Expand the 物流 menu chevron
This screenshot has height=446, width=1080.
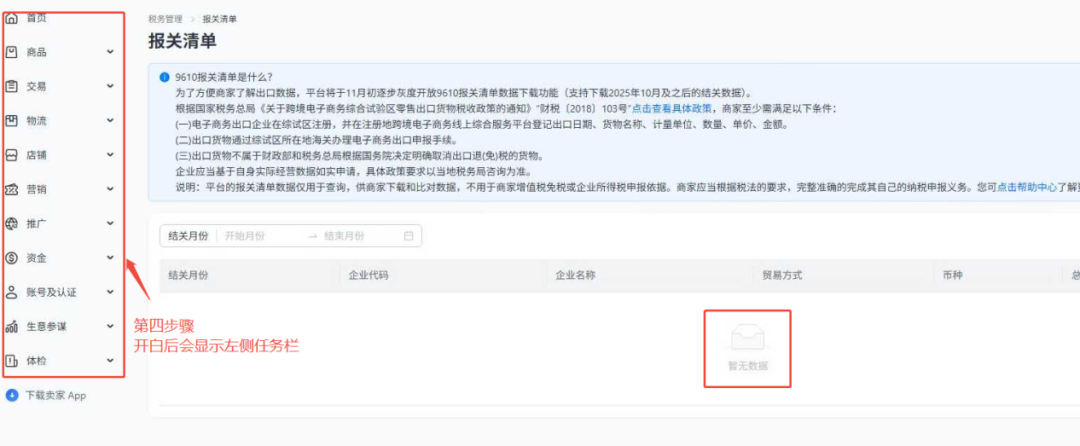(110, 120)
